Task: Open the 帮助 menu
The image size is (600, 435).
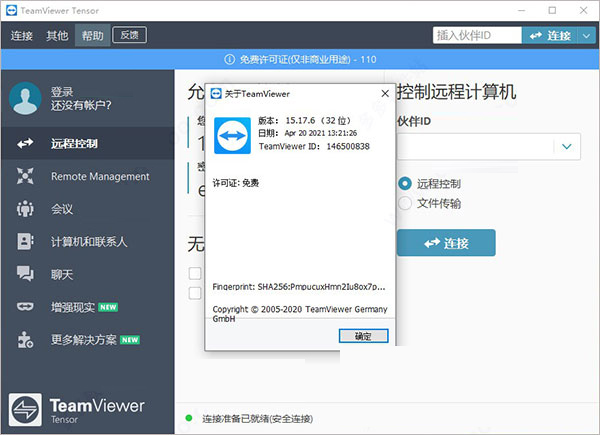Action: click(x=92, y=36)
